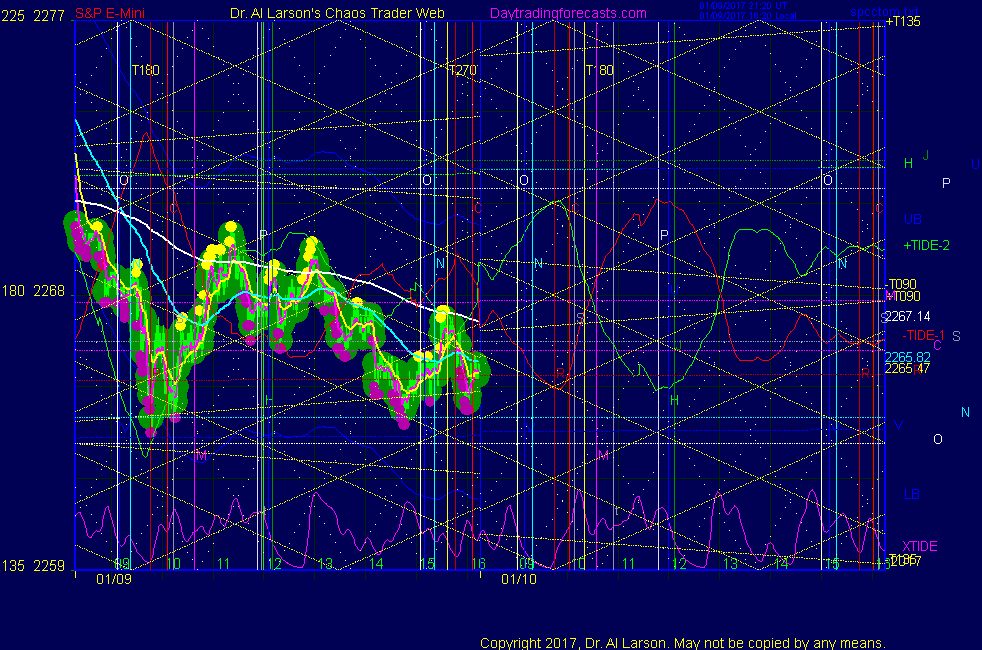
Task: Click the Daytradingforecasts.com link in header
Action: pos(567,13)
